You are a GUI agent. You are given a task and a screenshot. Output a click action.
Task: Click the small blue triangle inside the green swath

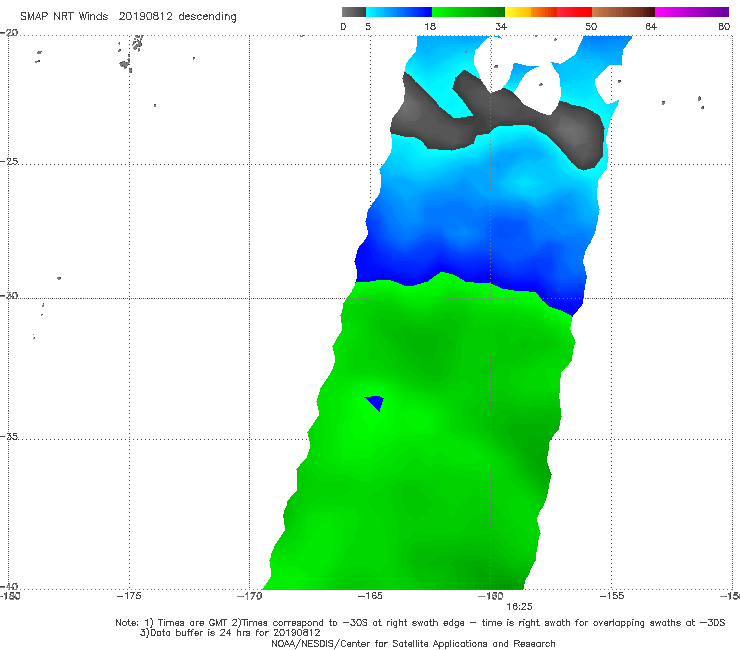[x=376, y=402]
